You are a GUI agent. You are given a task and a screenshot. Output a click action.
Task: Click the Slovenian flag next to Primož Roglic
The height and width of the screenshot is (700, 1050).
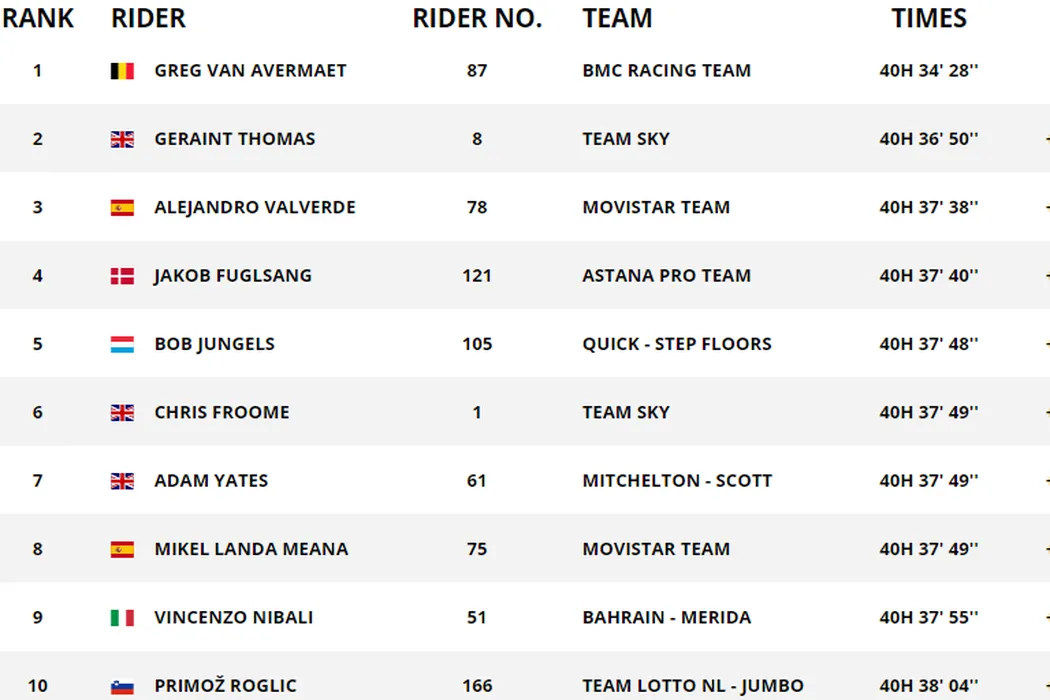point(122,686)
